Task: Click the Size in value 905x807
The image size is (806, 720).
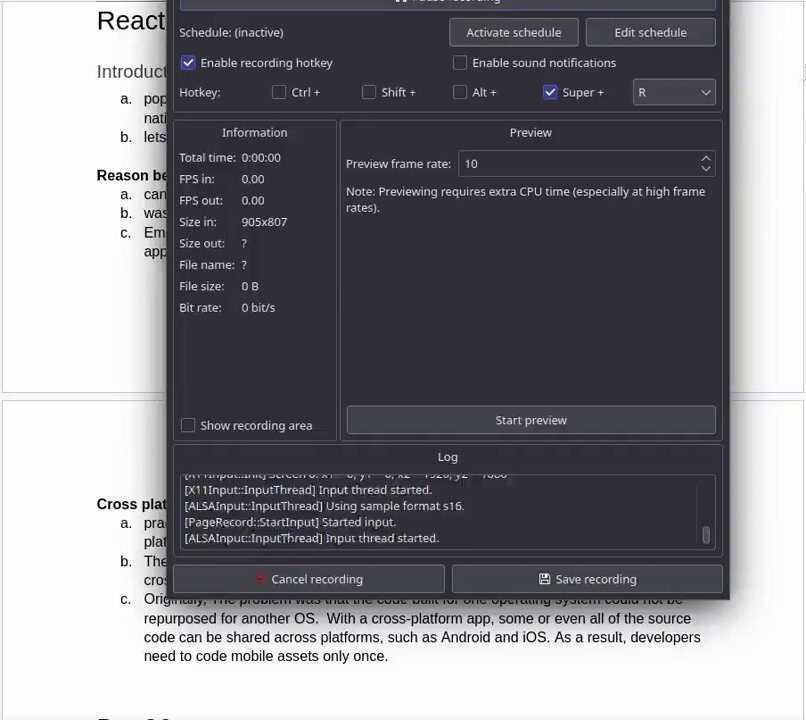Action: click(x=264, y=222)
